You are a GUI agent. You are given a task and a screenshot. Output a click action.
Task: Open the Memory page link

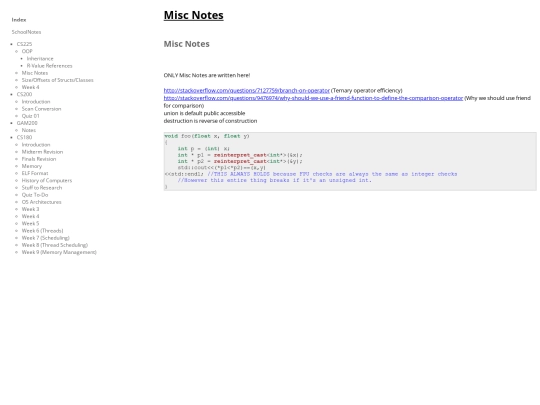pyautogui.click(x=32, y=166)
